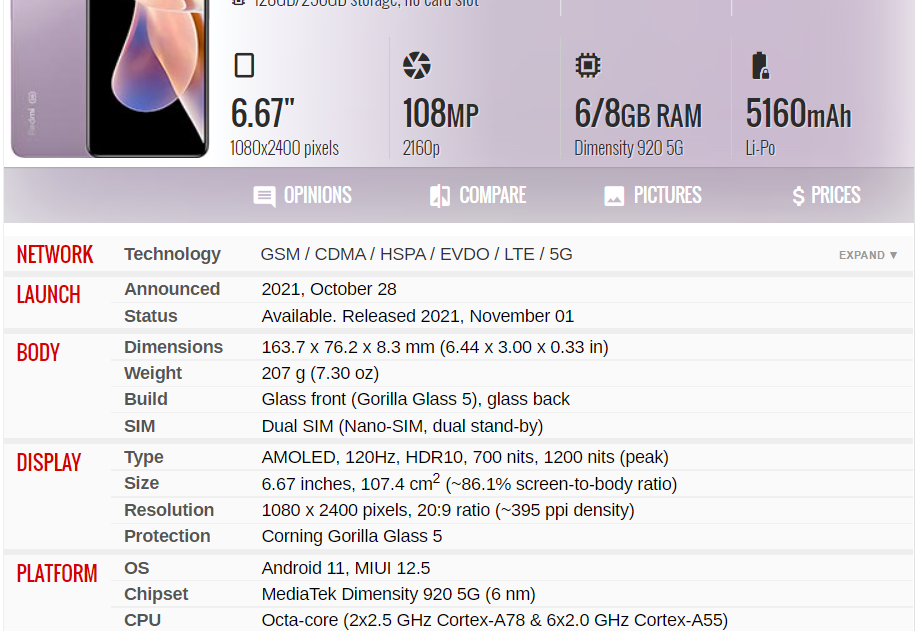Viewport: 915px width, 631px height.
Task: Open the PRICES tab
Action: coord(826,196)
